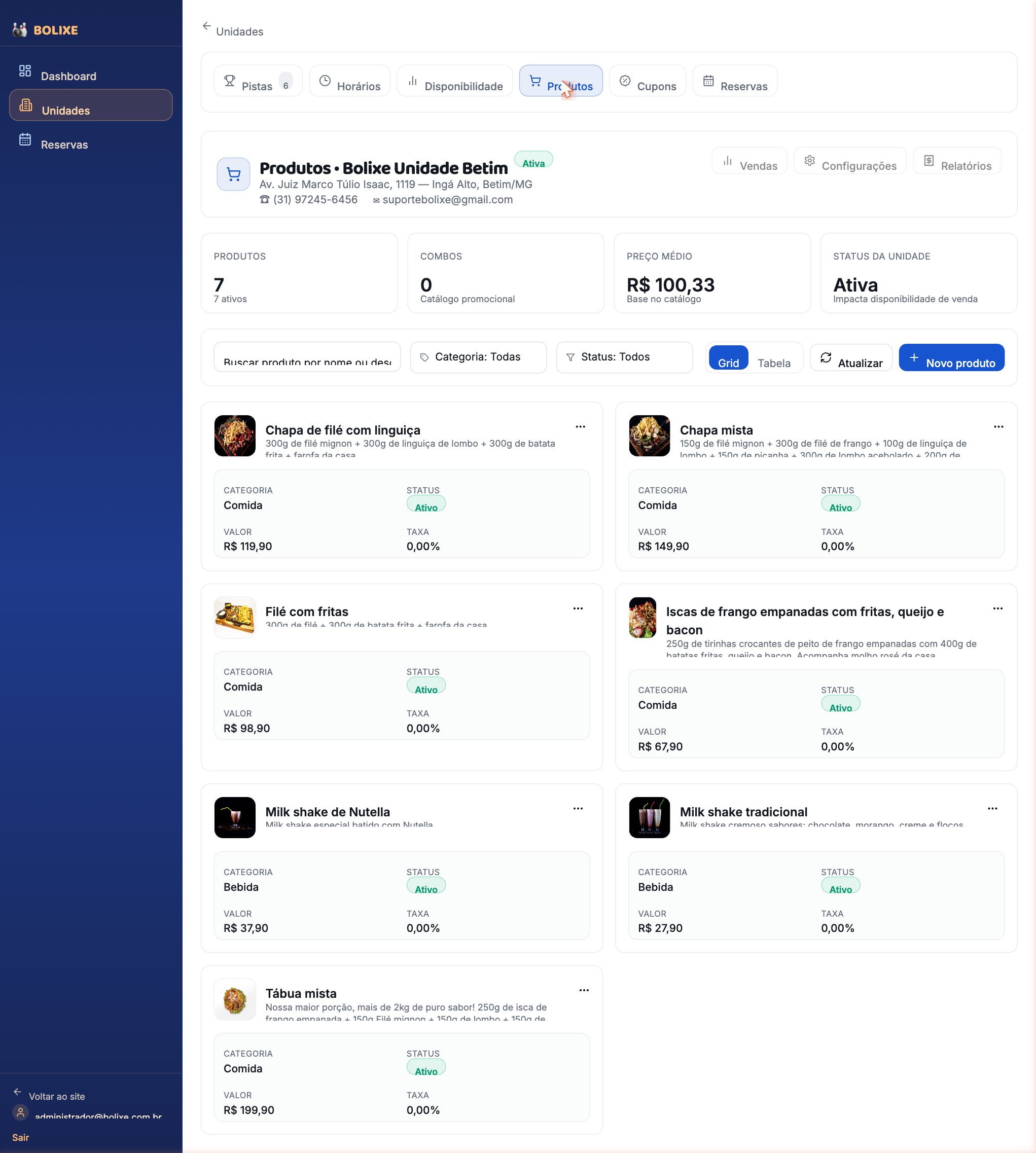Screen dimensions: 1036x1153
Task: Click the Atualizar button
Action: tap(851, 357)
